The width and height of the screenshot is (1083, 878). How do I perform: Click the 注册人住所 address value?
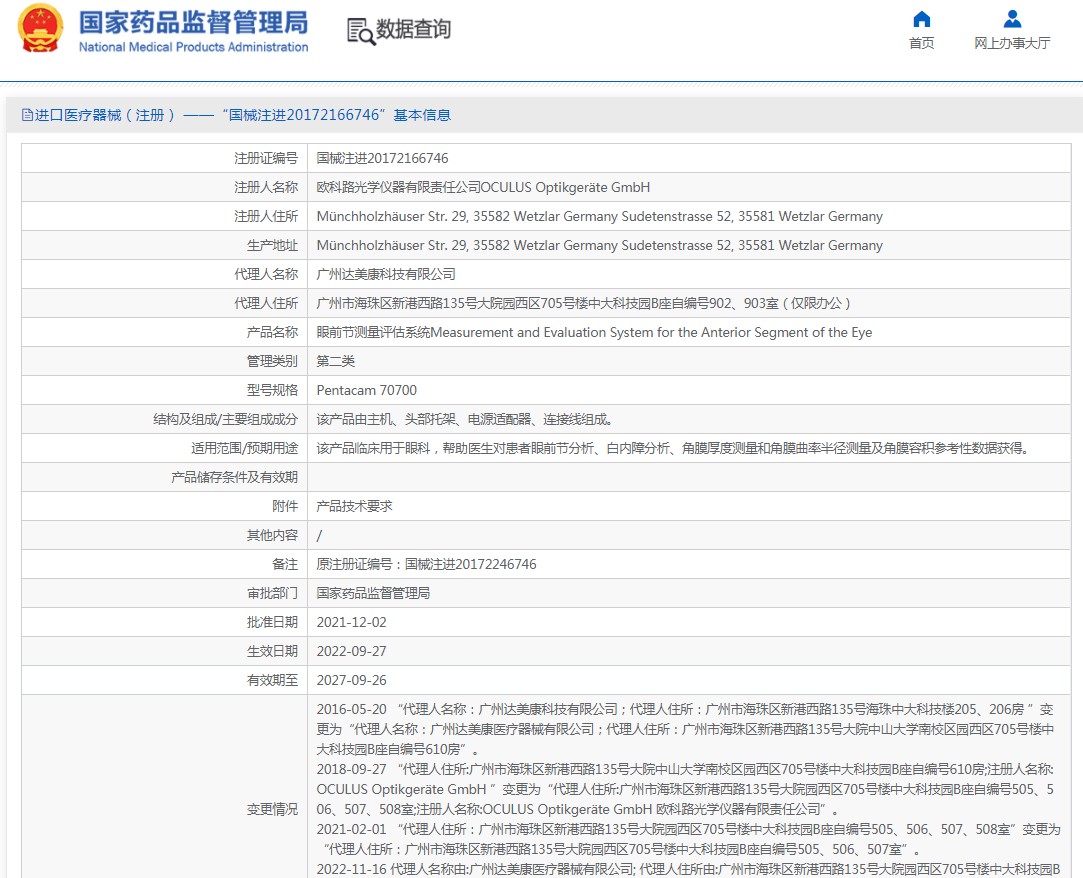(600, 216)
